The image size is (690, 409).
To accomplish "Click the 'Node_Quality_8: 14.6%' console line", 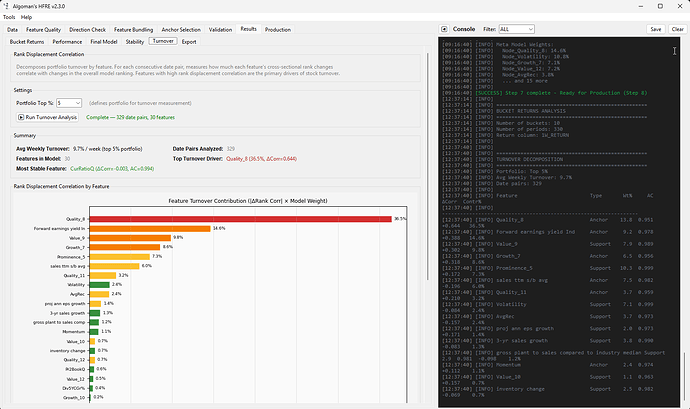I will 504,51.
